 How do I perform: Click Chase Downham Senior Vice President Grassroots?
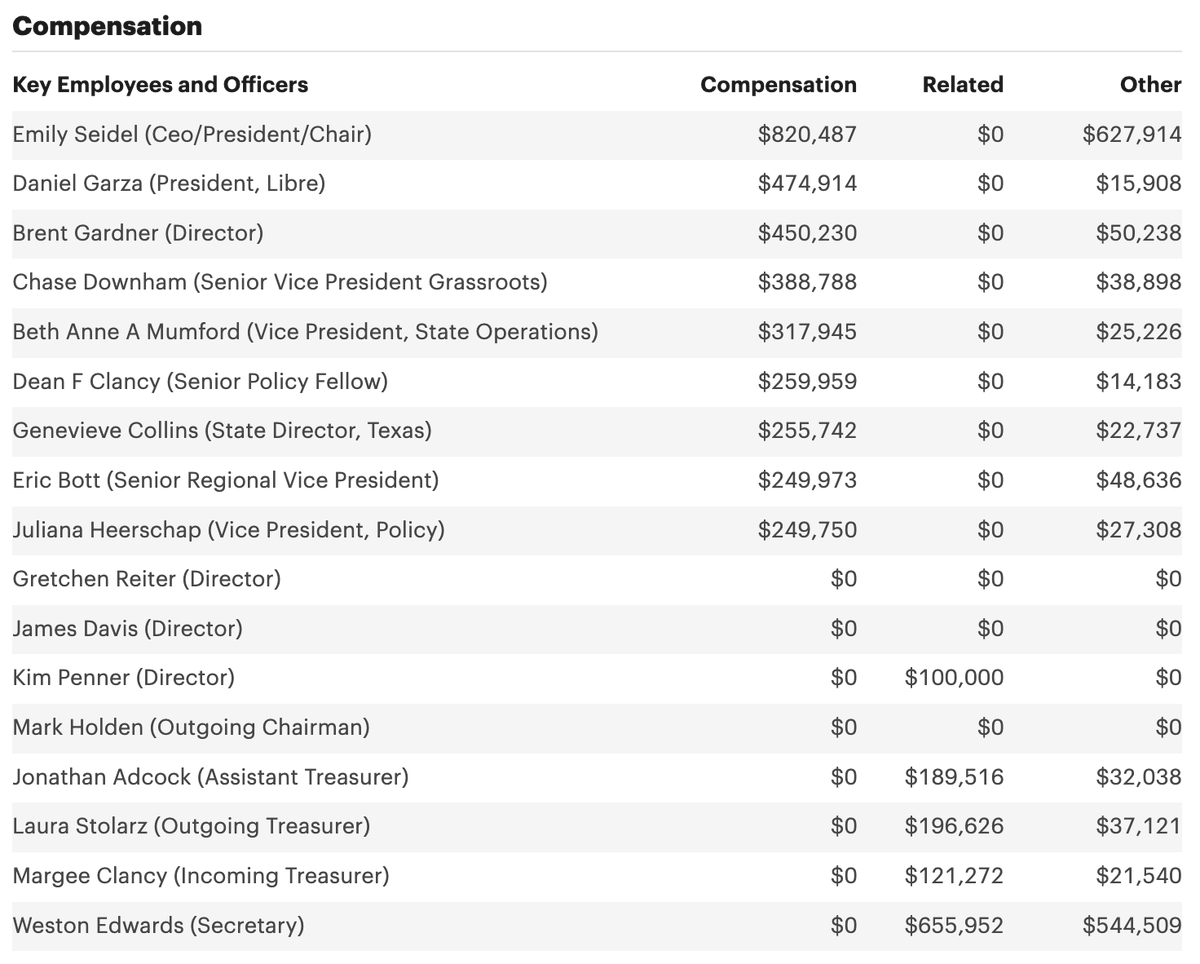coord(280,282)
